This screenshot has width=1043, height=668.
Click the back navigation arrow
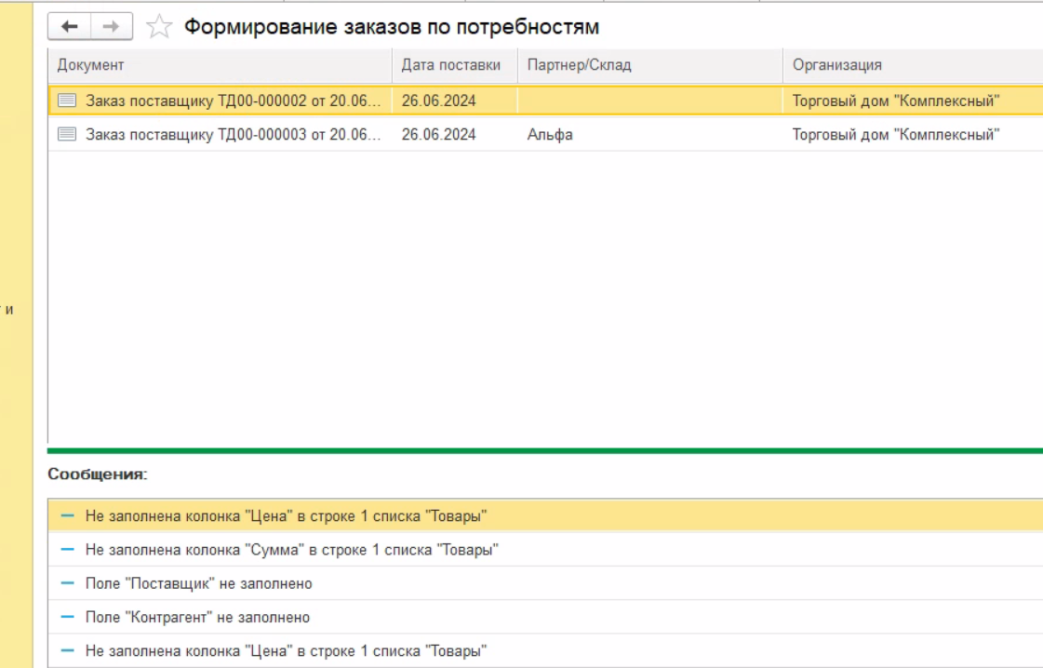(x=70, y=26)
